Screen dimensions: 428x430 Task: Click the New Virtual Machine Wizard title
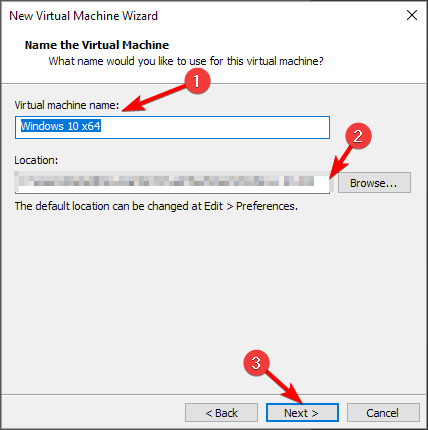(x=83, y=16)
